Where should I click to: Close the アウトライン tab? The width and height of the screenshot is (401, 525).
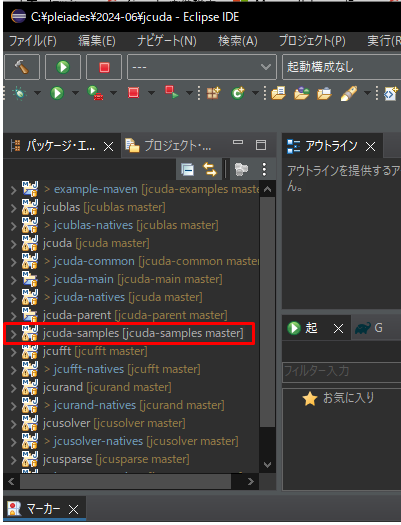tap(370, 146)
